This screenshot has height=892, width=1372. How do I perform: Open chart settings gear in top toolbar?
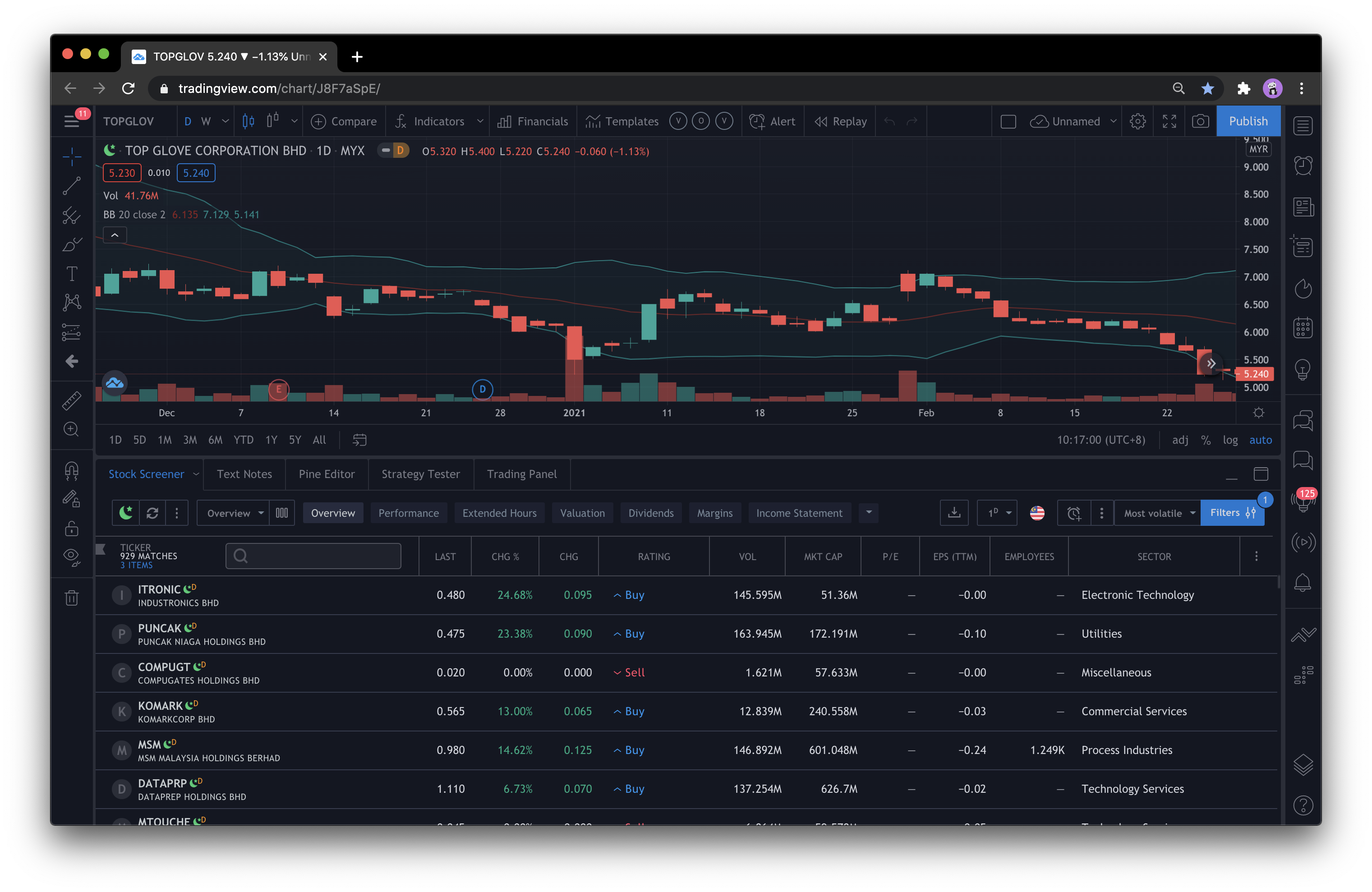point(1137,121)
